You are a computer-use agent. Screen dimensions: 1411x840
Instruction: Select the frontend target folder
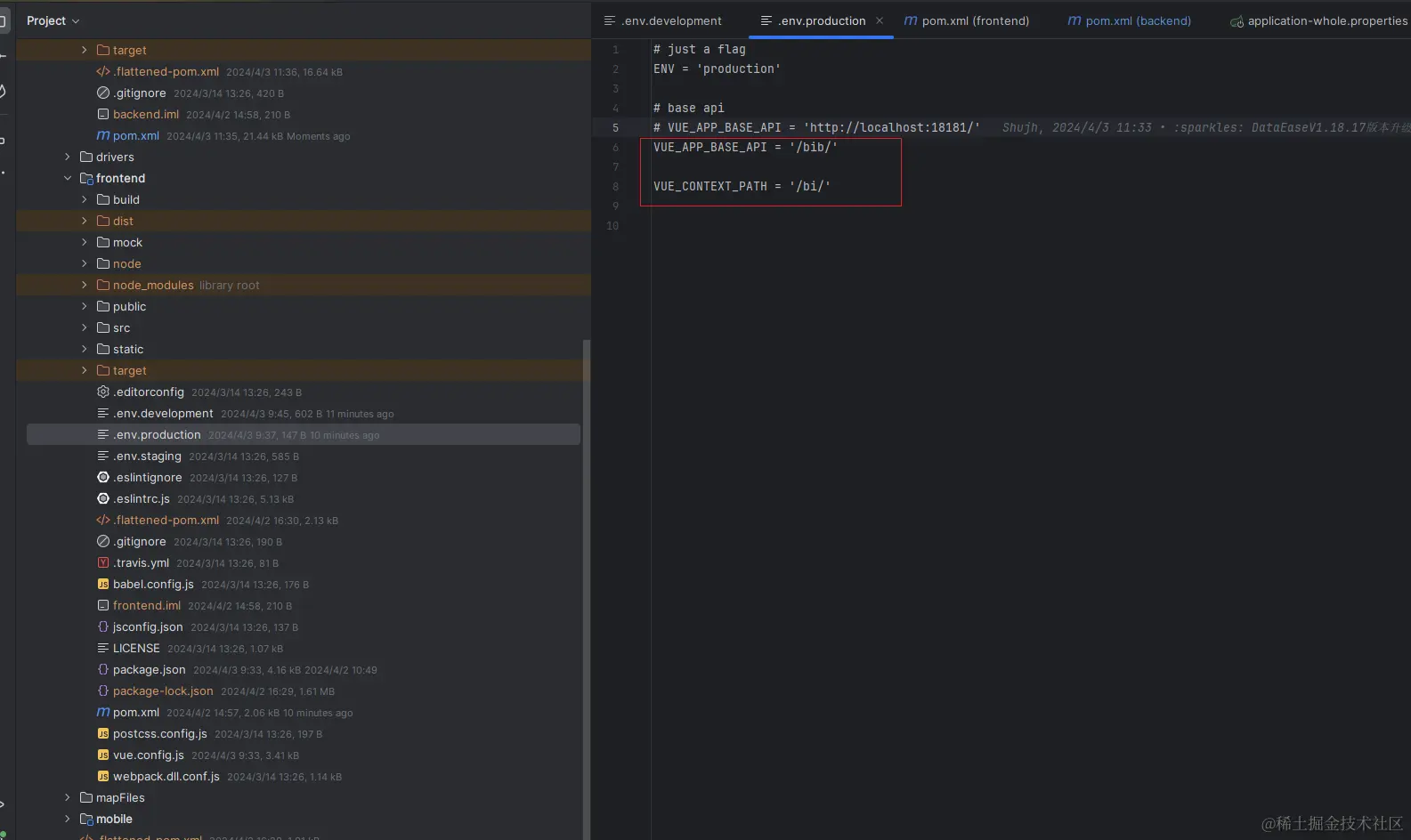point(130,370)
